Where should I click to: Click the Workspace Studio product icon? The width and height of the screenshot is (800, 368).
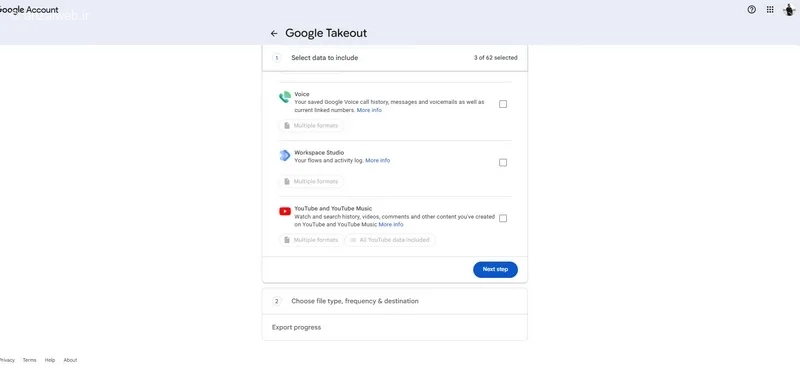(x=285, y=155)
